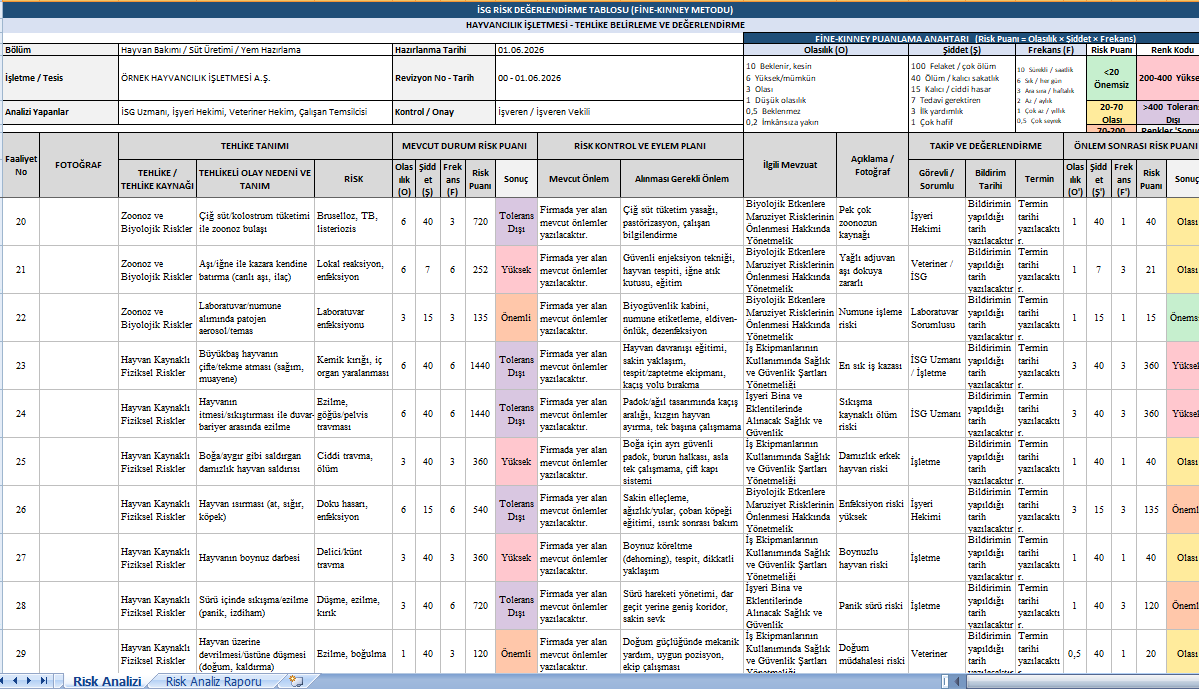This screenshot has height=689, width=1199.
Task: Select the 'İlgili Mevzuat' column header
Action: [790, 165]
